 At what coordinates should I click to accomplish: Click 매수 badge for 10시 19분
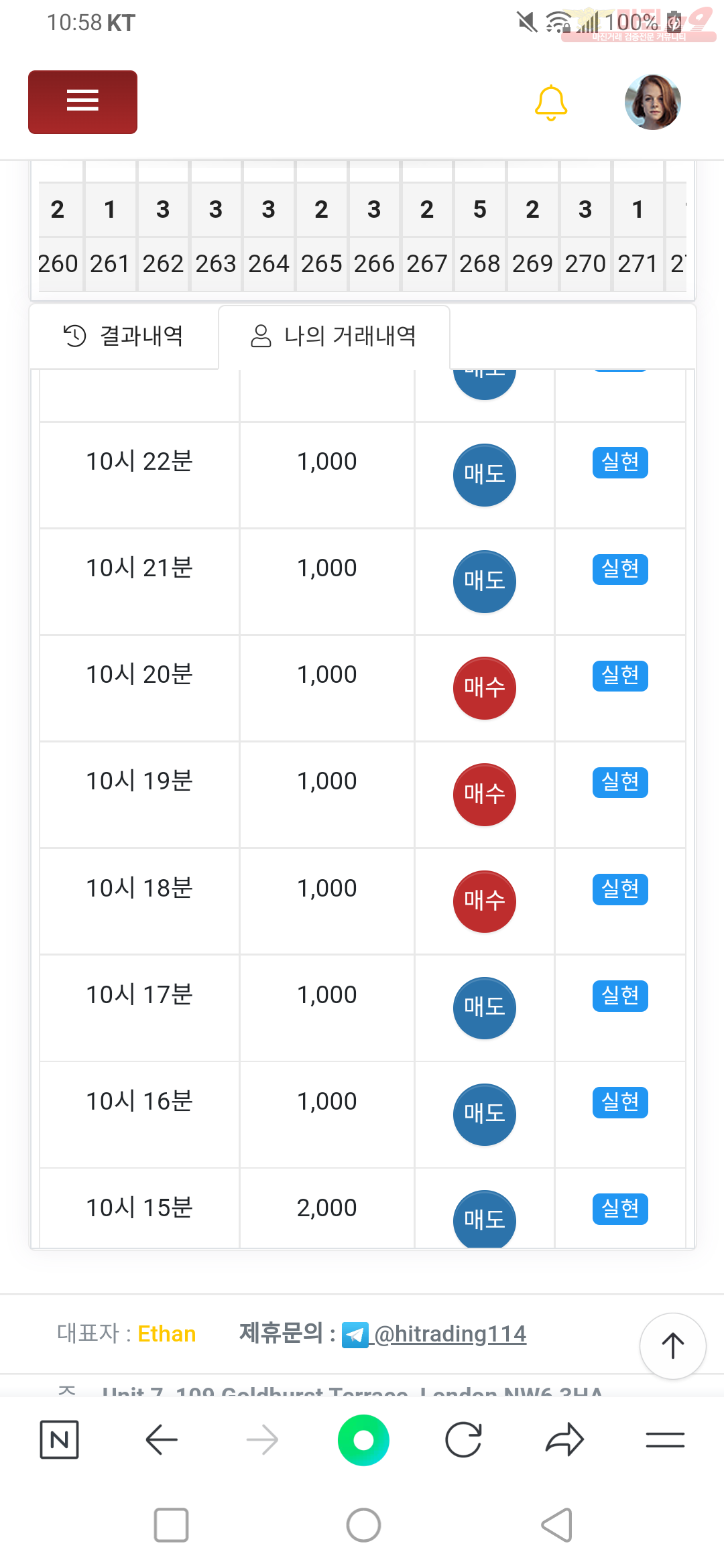[485, 794]
